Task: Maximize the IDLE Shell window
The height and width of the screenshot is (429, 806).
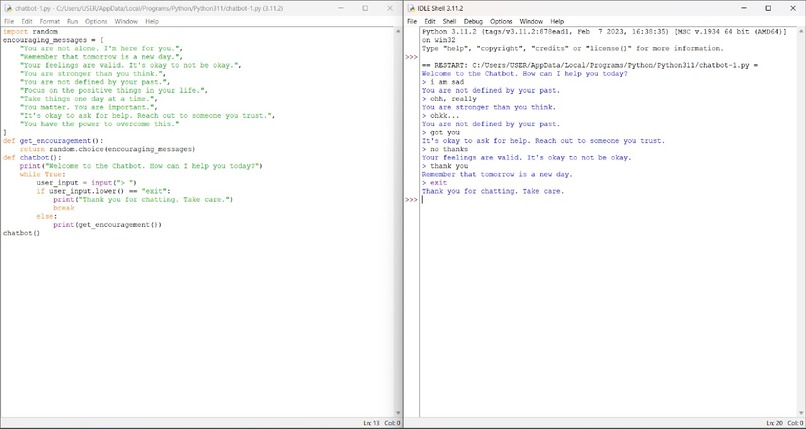Action: tap(768, 8)
